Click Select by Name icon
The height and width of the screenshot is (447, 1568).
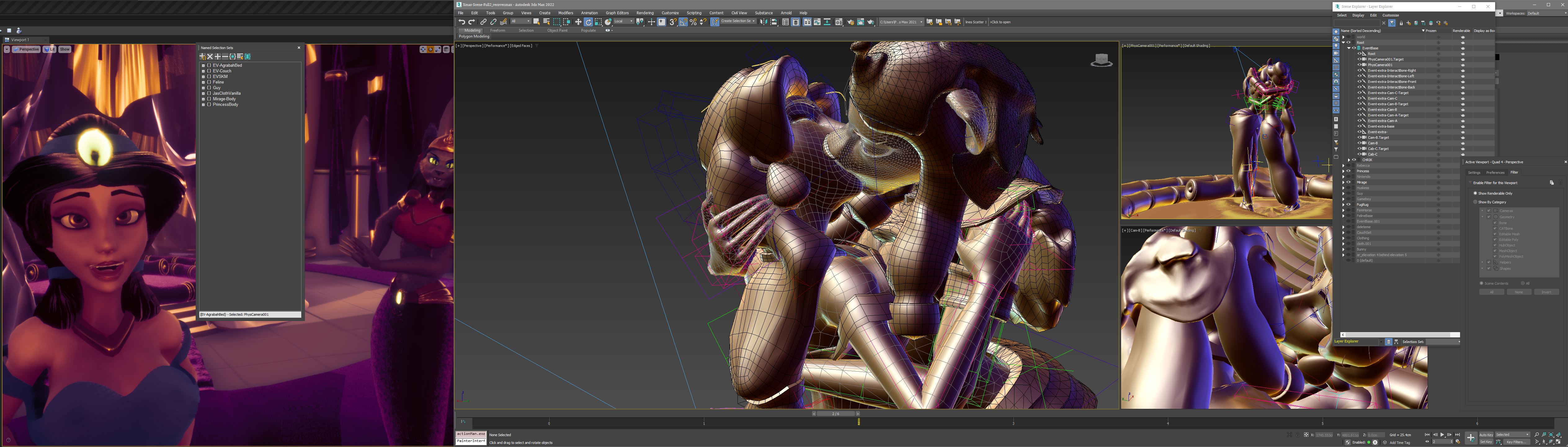coord(546,22)
